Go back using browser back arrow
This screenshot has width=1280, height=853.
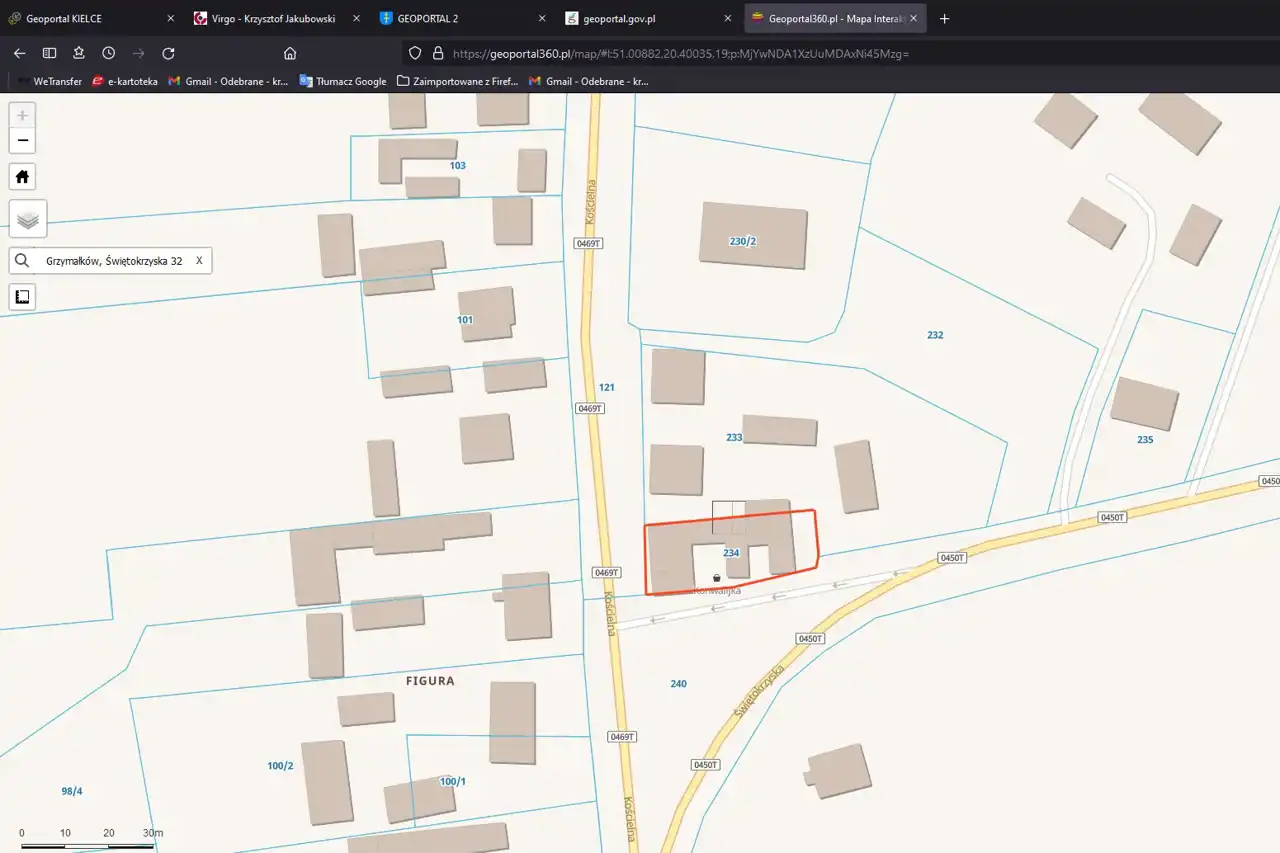coord(19,53)
